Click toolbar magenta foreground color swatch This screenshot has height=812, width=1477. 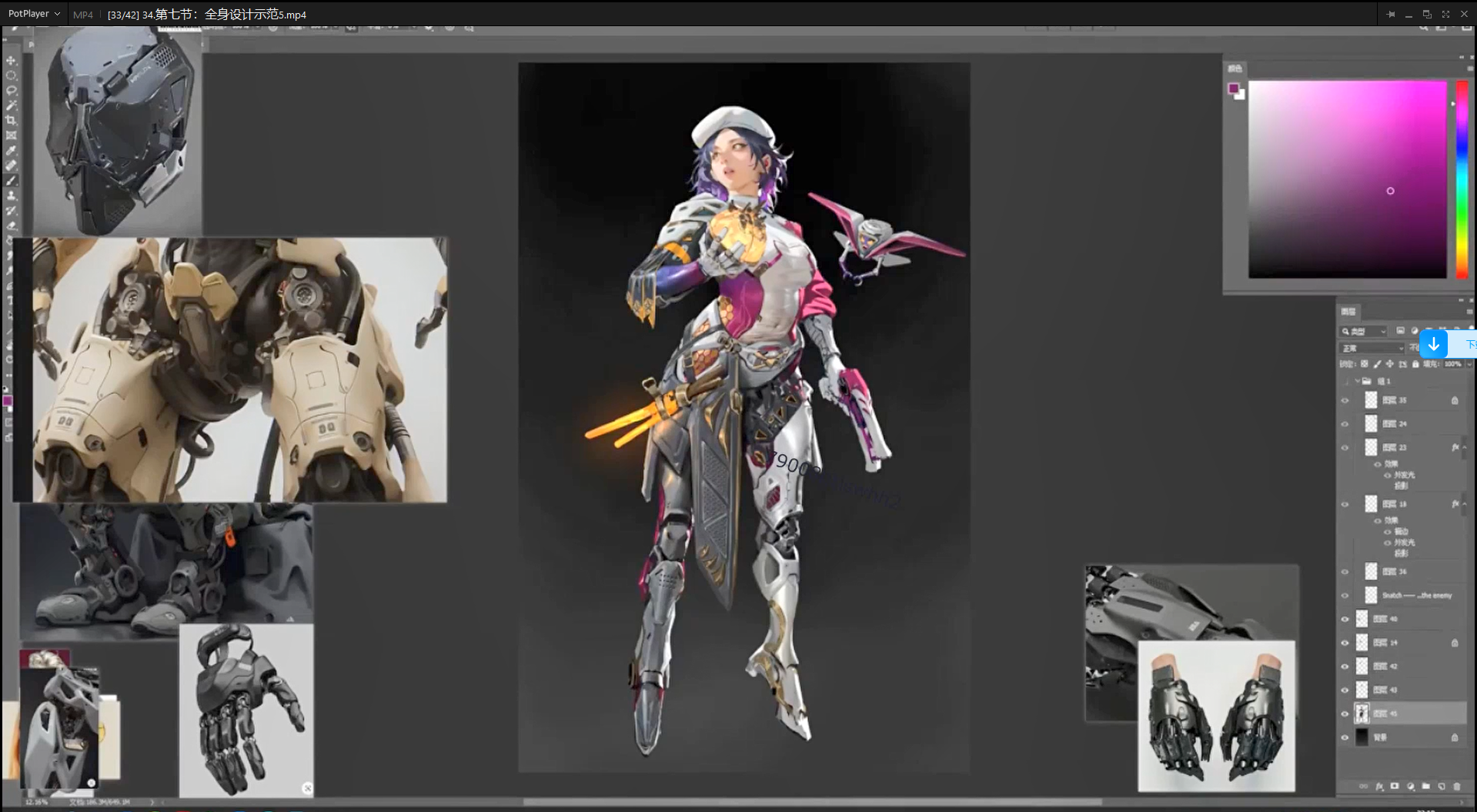click(x=8, y=400)
